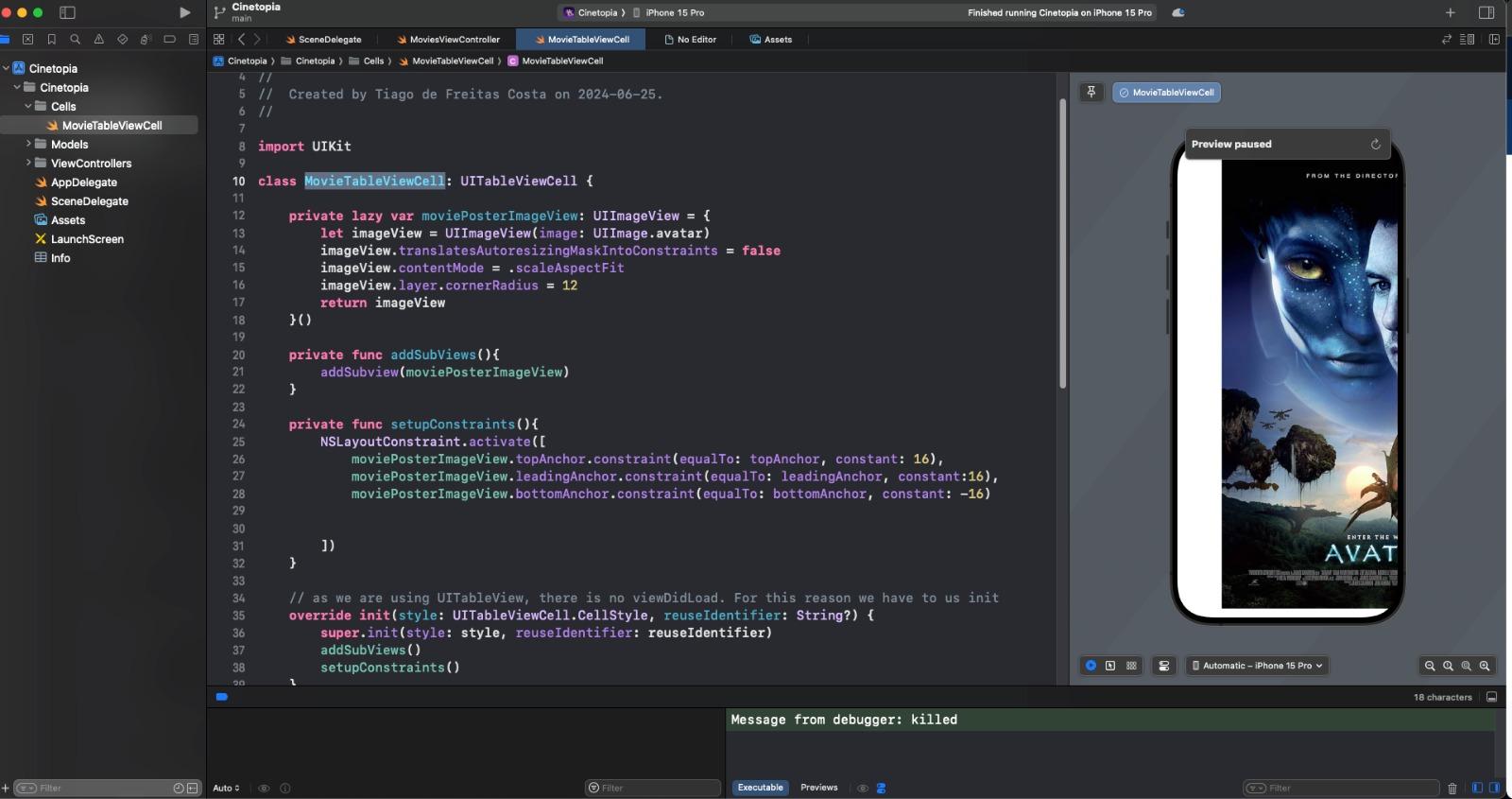Viewport: 1512px width, 799px height.
Task: Toggle the navigator sidebar panel
Action: pyautogui.click(x=67, y=12)
